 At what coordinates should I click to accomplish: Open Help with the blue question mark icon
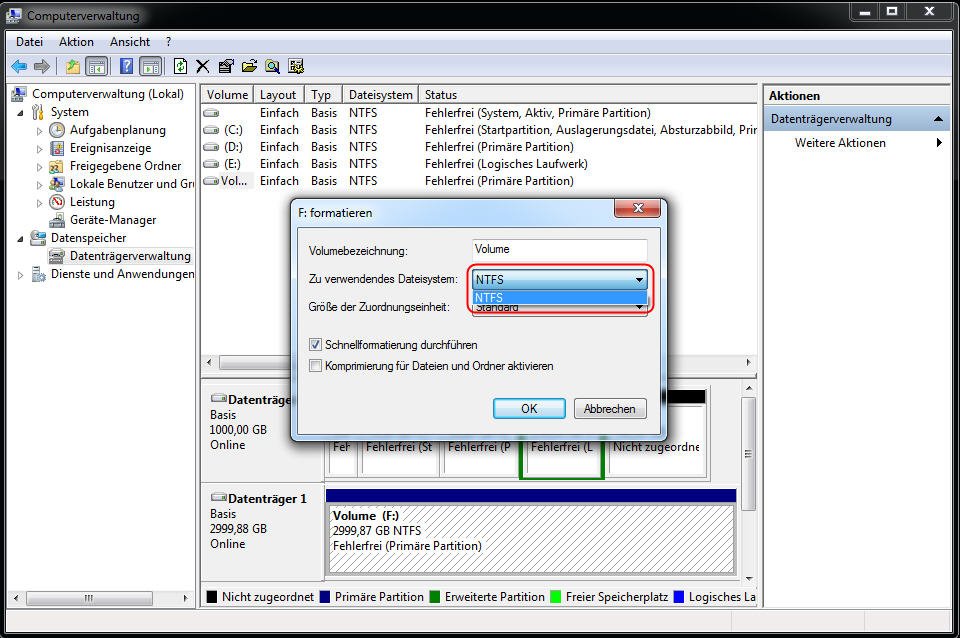pos(126,66)
